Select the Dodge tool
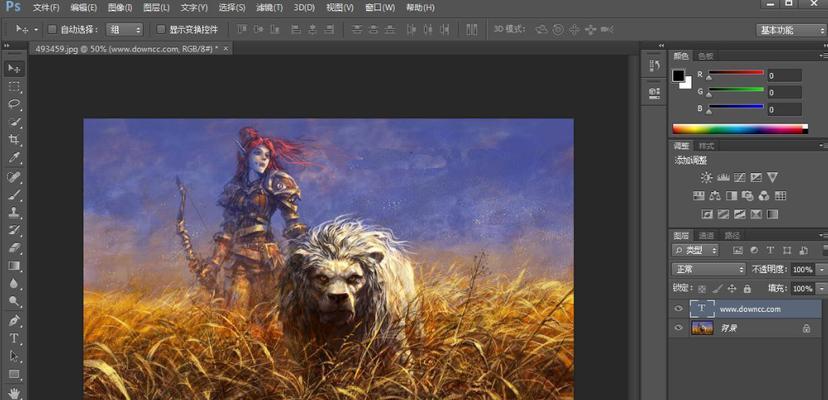Image resolution: width=828 pixels, height=400 pixels. coord(14,302)
